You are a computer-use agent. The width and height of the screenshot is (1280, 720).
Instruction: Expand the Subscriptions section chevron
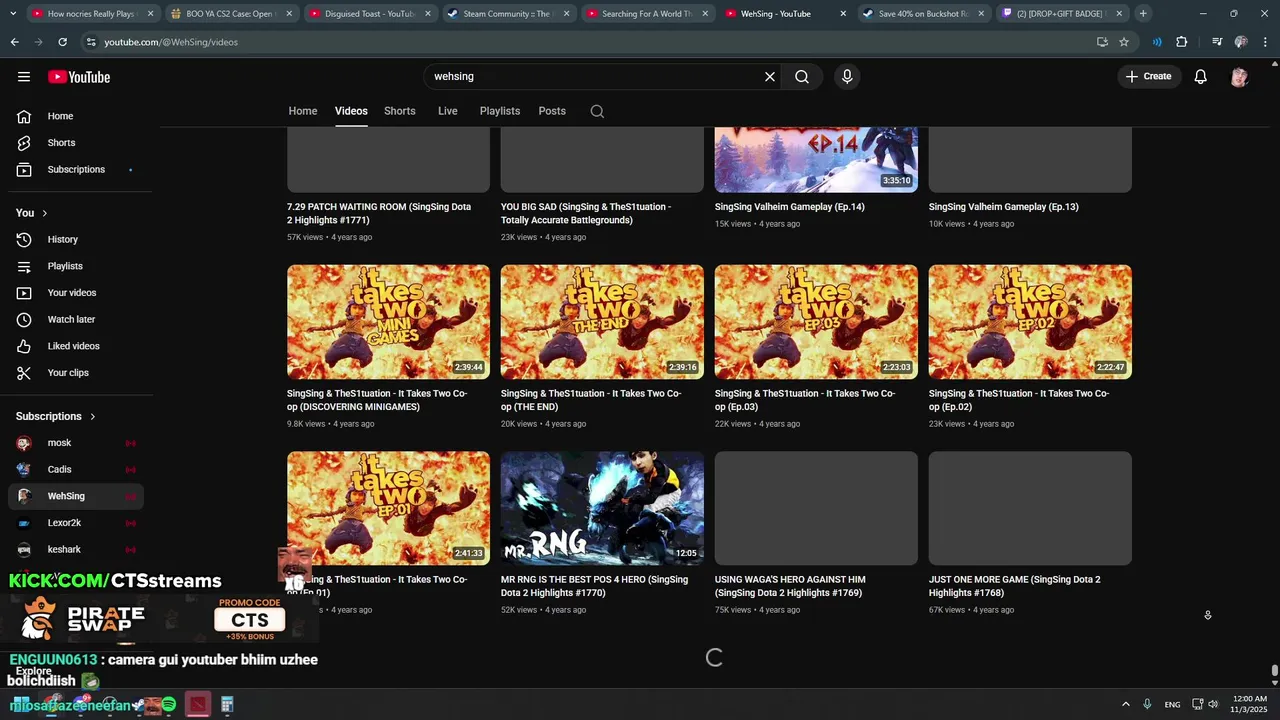[93, 416]
